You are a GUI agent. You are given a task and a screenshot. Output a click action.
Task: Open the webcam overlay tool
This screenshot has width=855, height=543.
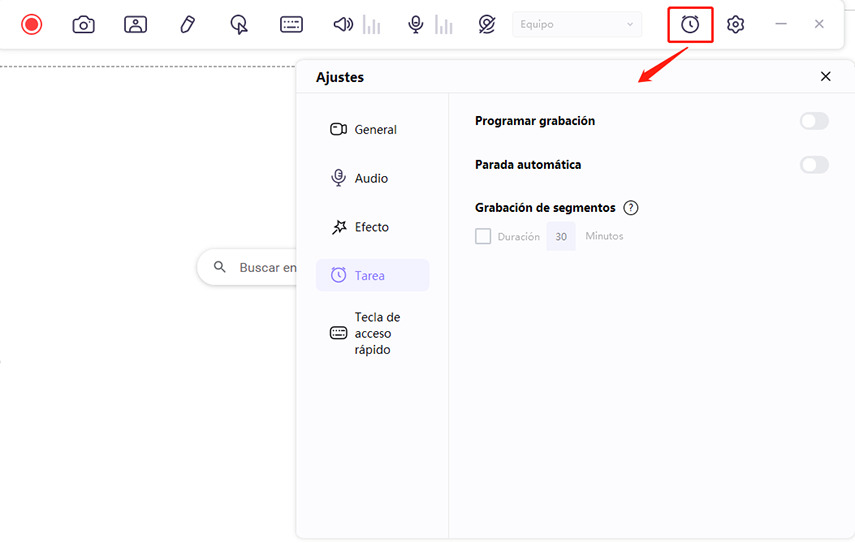point(136,24)
